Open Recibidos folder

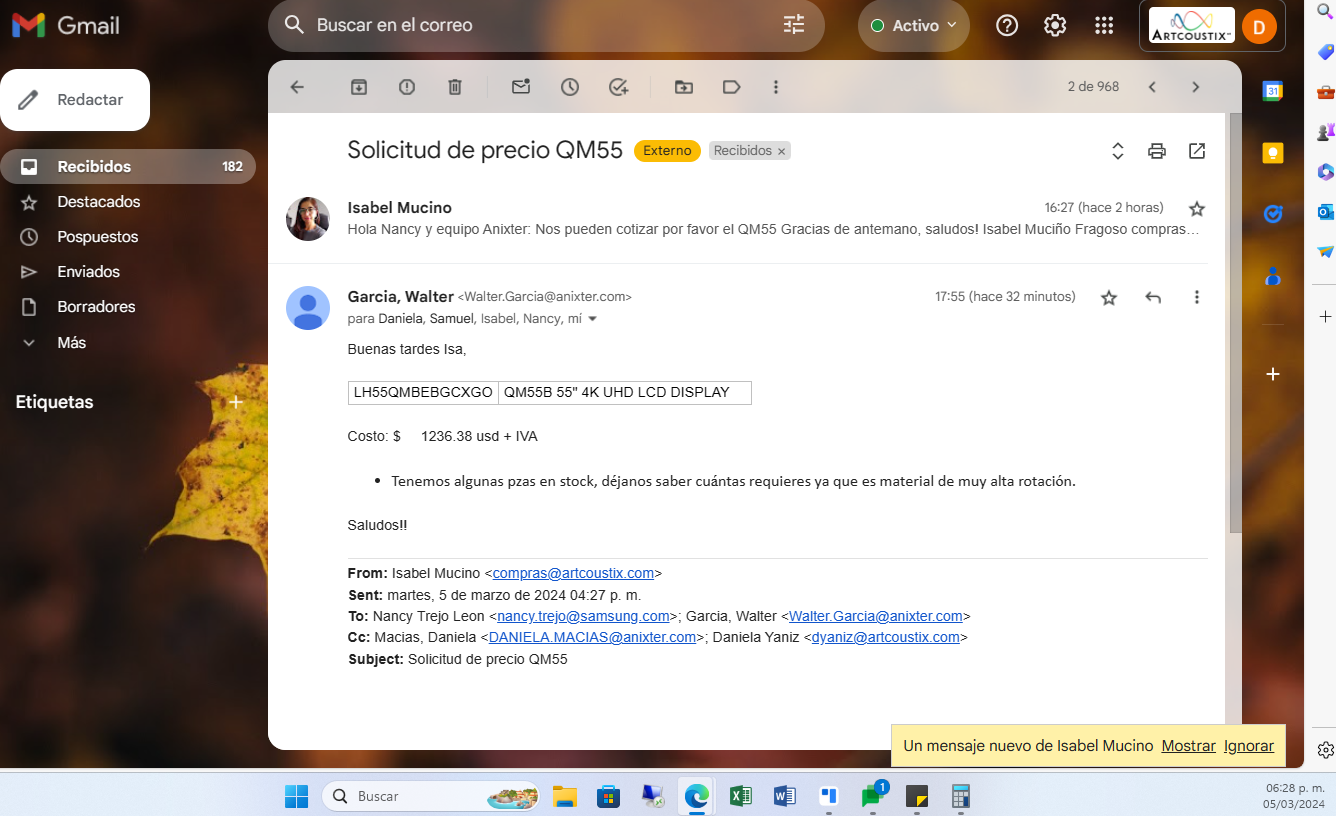click(128, 167)
